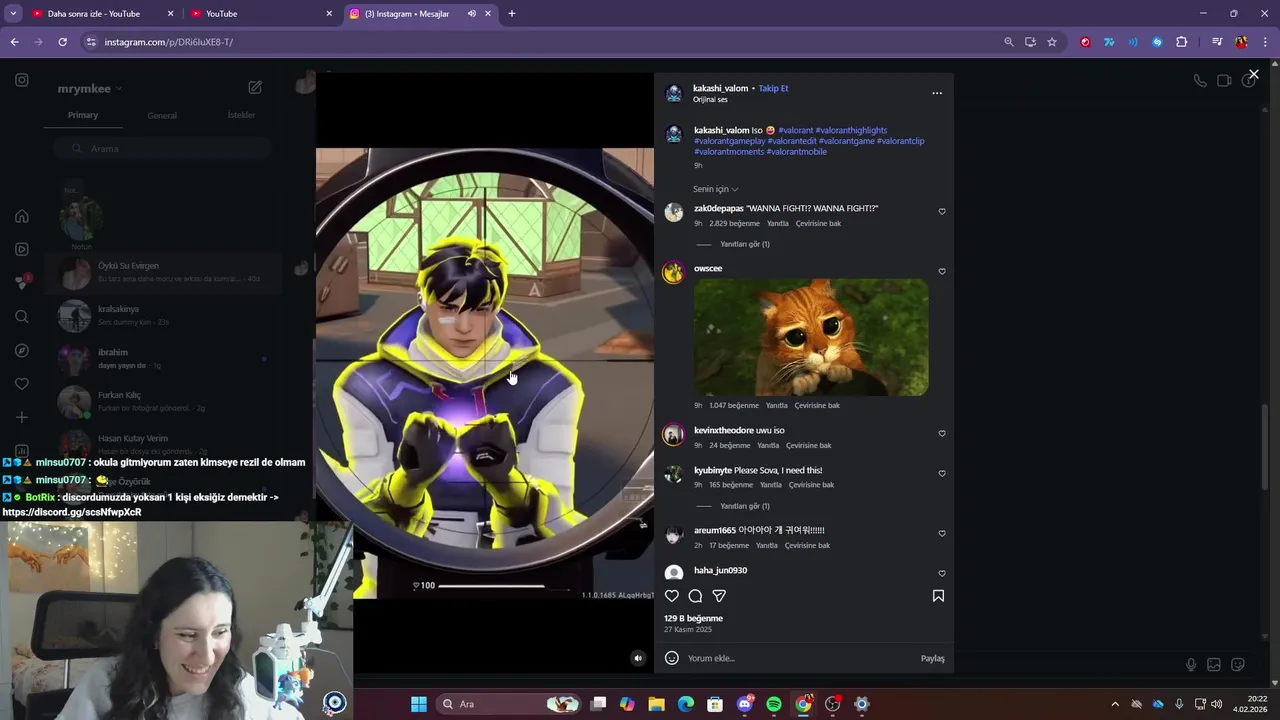
Task: Open the Notifications heart sidebar icon
Action: tap(22, 384)
